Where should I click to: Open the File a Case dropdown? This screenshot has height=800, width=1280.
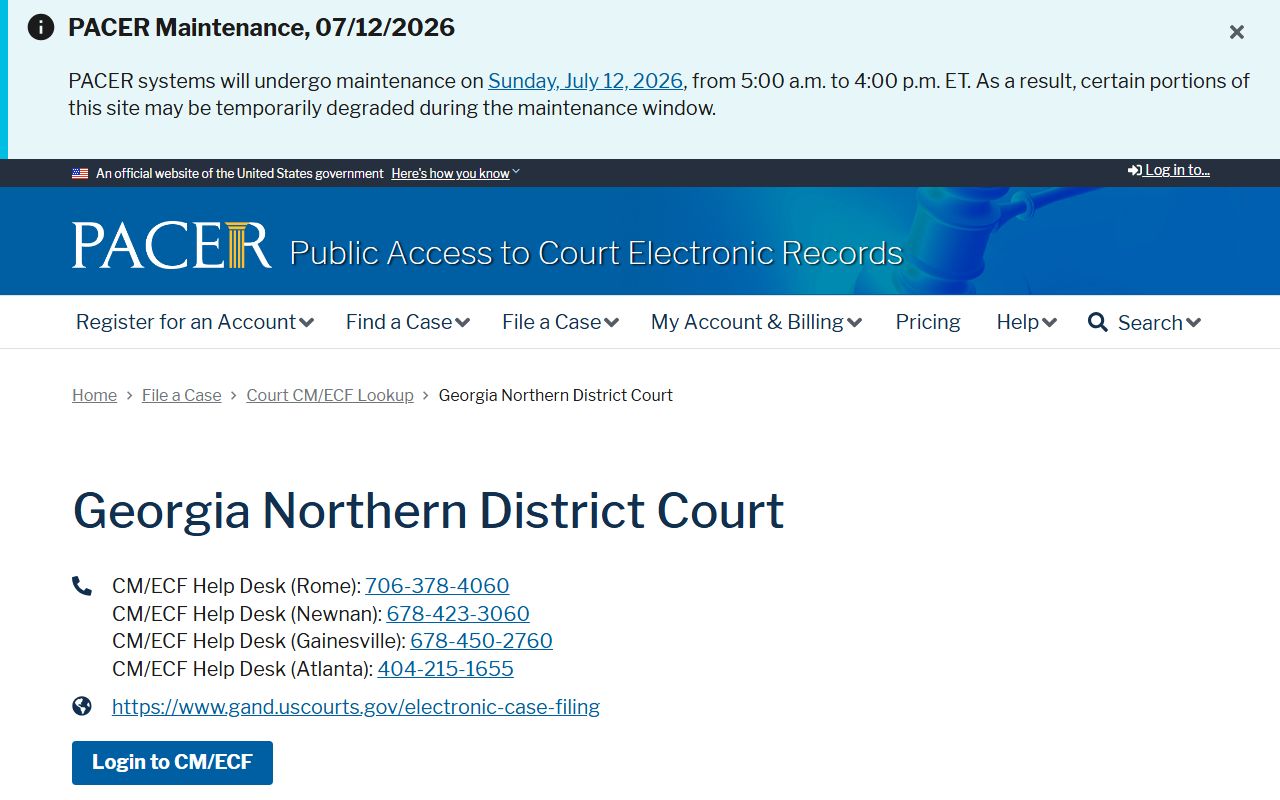561,322
